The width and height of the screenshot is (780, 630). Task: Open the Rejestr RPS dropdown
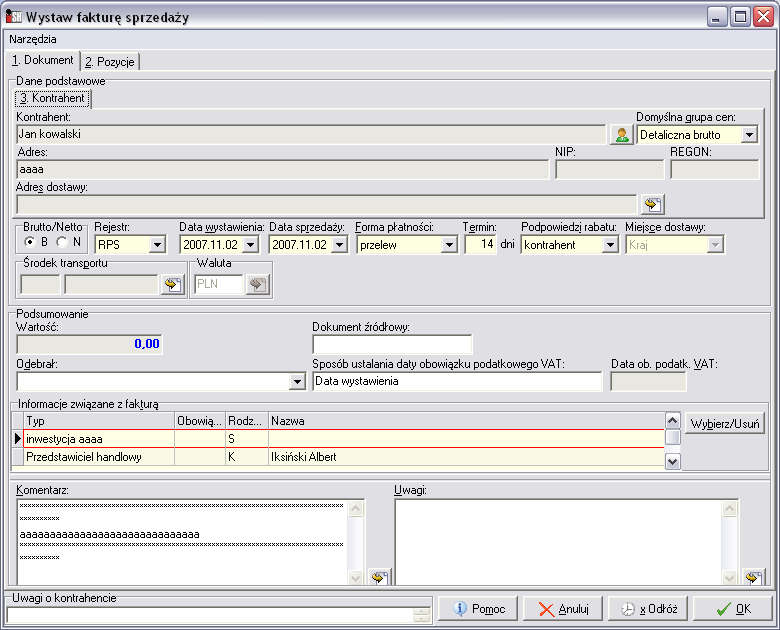point(157,245)
